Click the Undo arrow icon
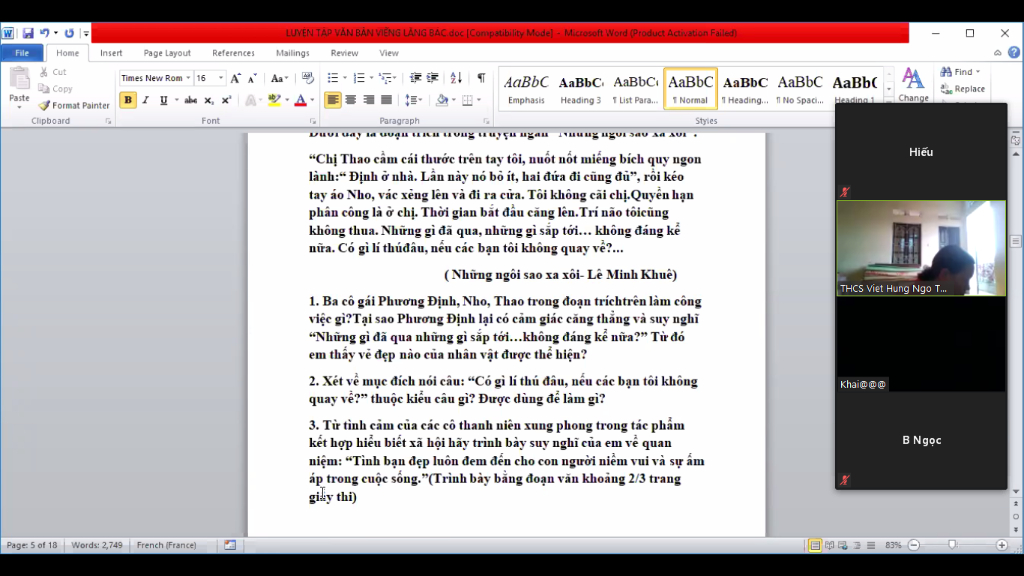This screenshot has width=1024, height=576. 44,33
